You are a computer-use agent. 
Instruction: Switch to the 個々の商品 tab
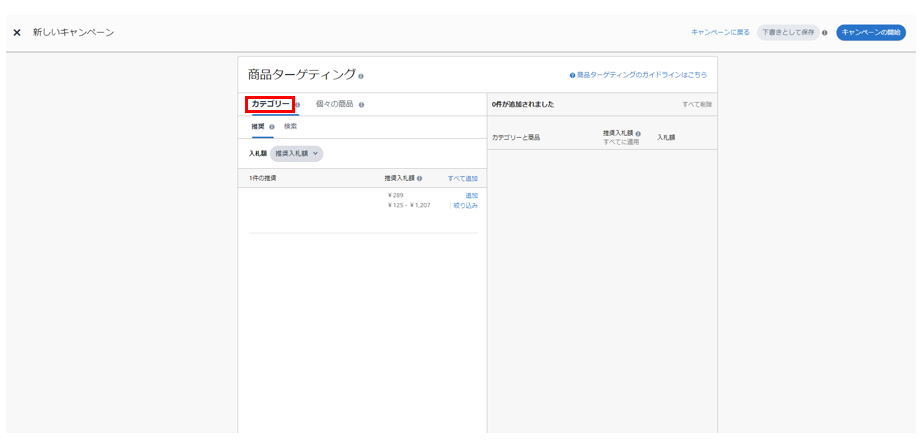tap(335, 104)
